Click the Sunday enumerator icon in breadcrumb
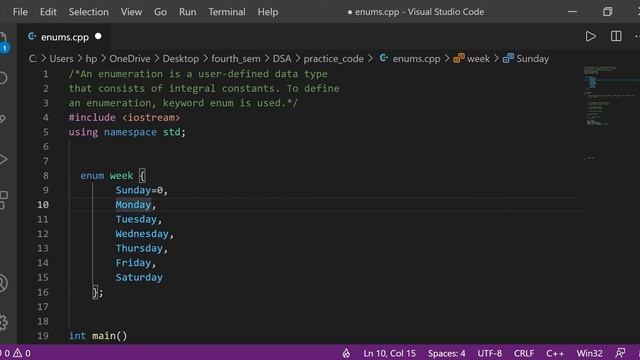The width and height of the screenshot is (640, 360). tap(508, 58)
